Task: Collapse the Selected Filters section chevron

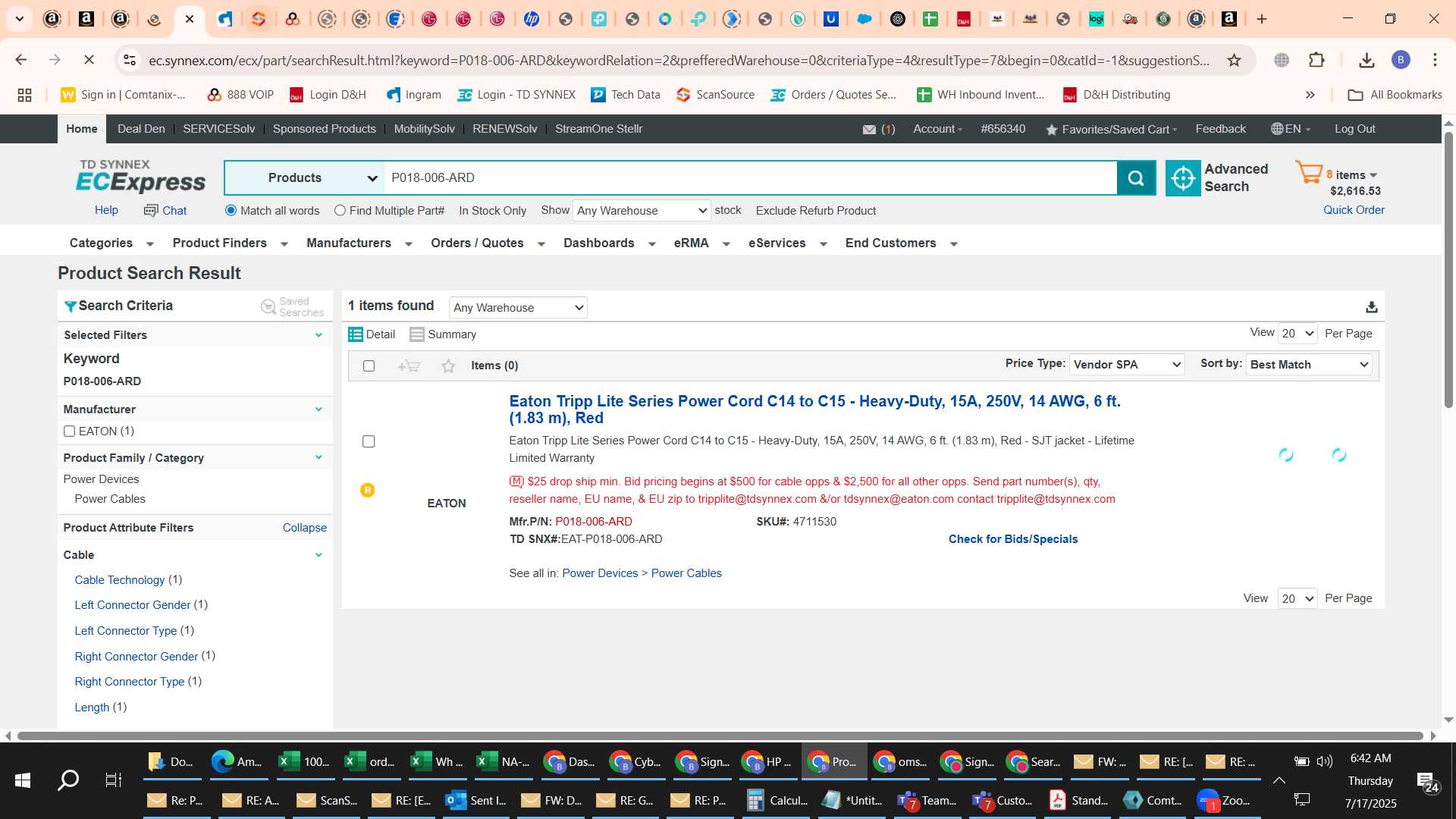Action: (318, 335)
